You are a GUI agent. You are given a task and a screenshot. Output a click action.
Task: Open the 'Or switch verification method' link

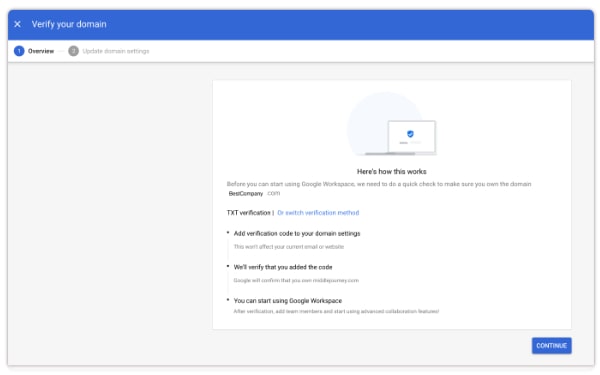tap(318, 213)
